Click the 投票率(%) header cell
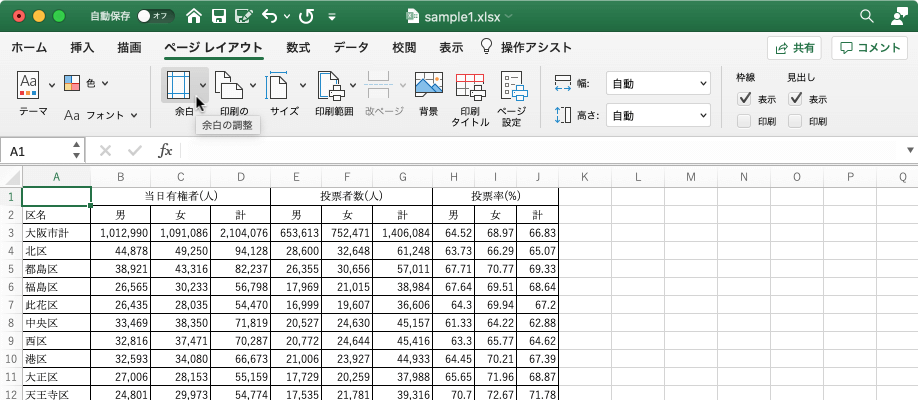Screen dimensions: 918x400 (x=496, y=196)
